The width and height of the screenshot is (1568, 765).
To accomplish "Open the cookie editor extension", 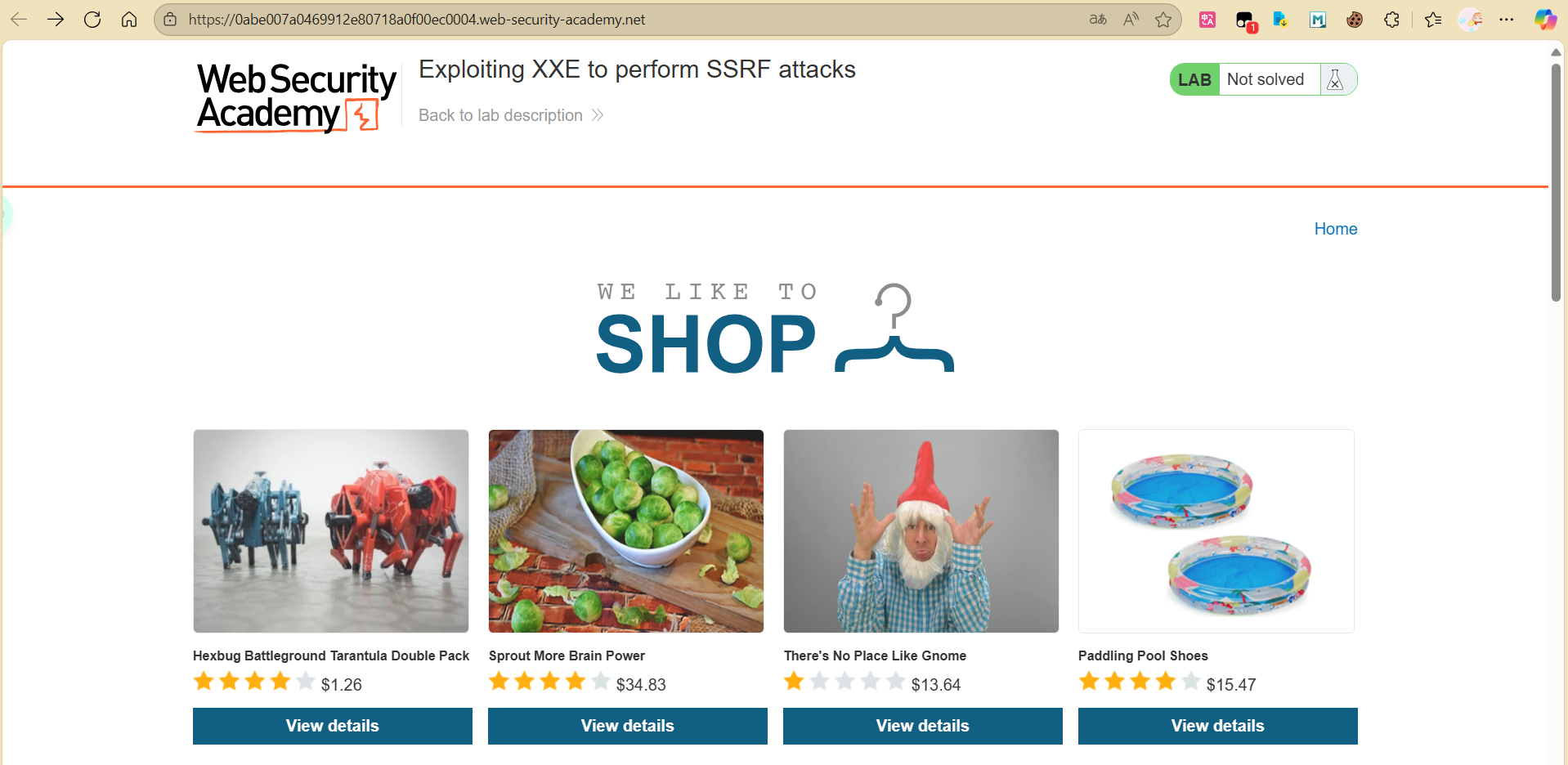I will 1355,20.
